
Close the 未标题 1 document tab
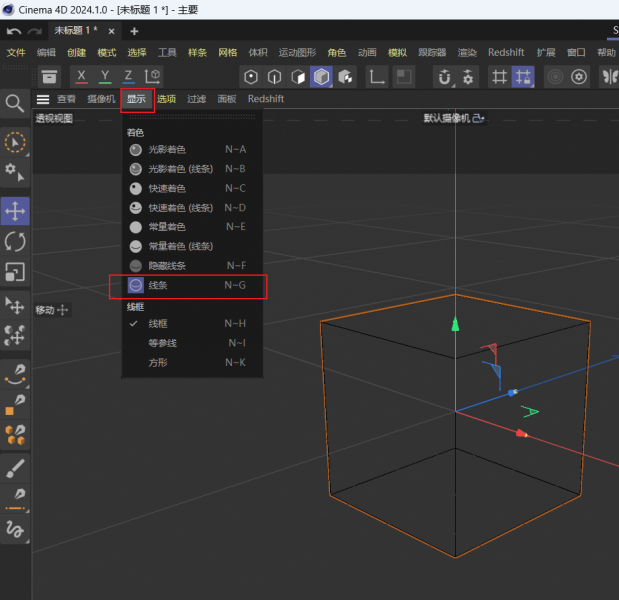click(x=112, y=31)
